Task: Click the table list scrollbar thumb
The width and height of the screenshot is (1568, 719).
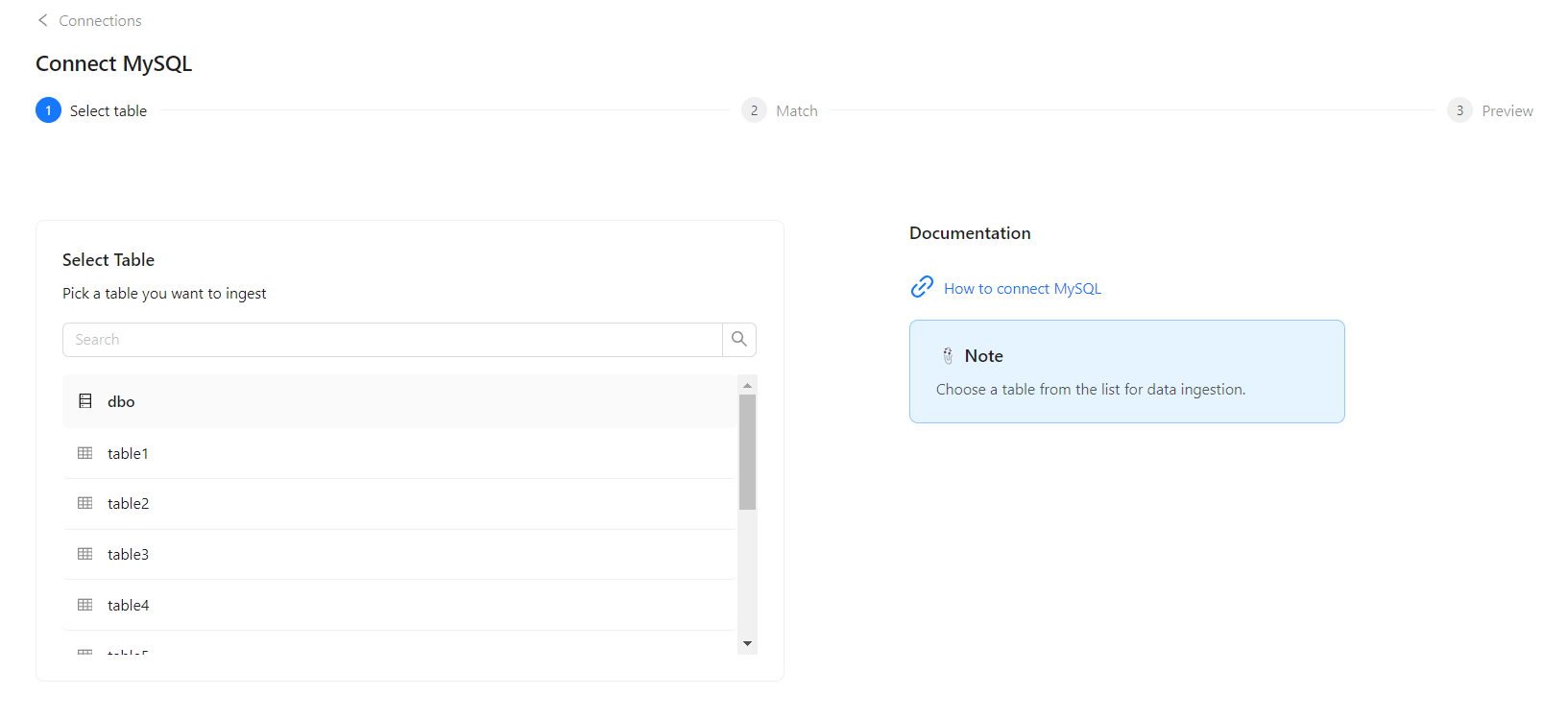Action: (x=747, y=452)
